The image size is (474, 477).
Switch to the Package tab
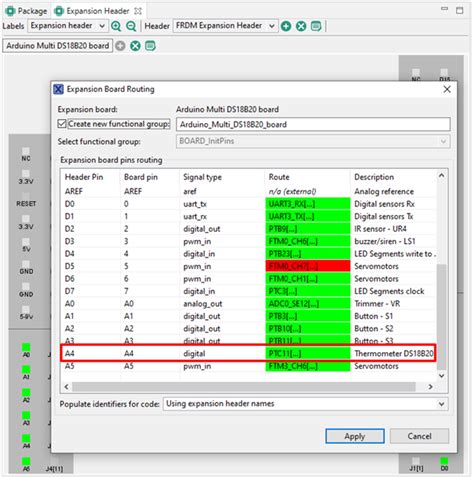tap(27, 11)
